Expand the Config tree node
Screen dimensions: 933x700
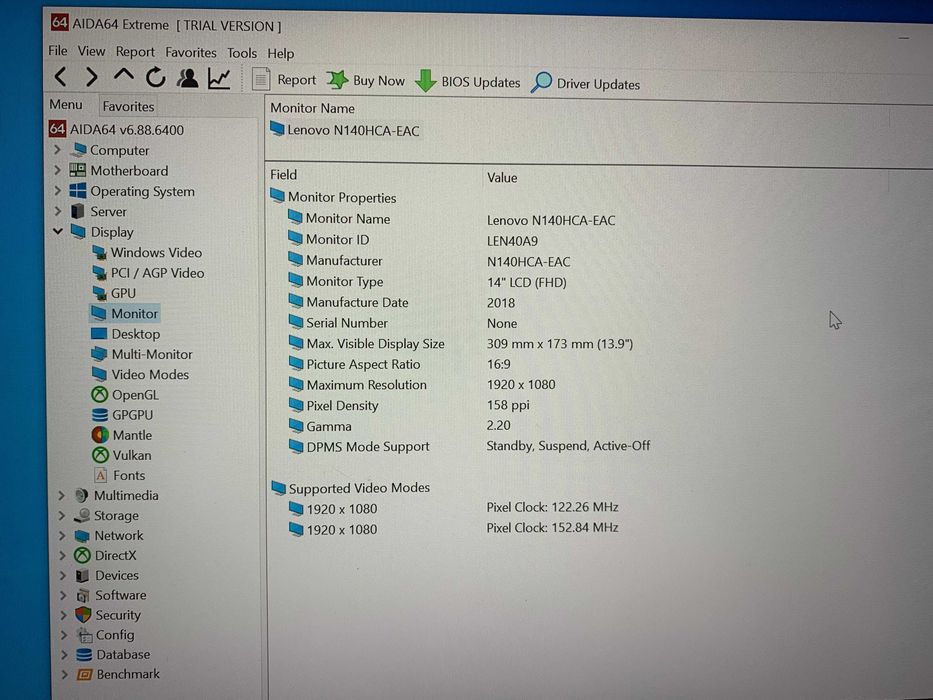click(64, 635)
